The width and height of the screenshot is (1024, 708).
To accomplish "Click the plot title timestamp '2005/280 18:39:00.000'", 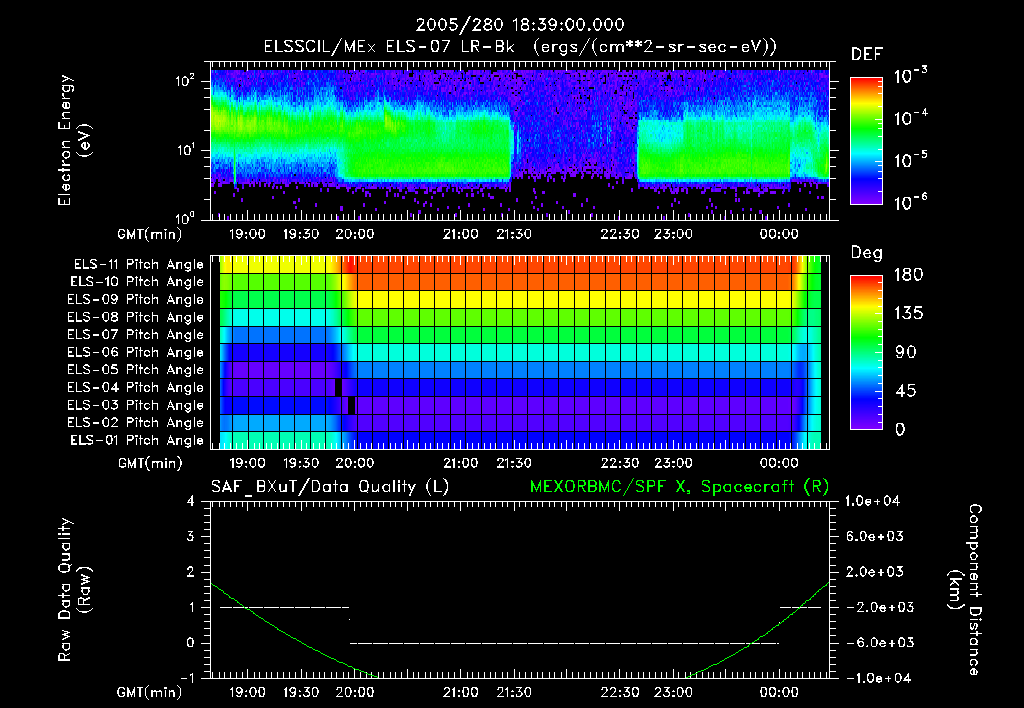I will coord(520,25).
